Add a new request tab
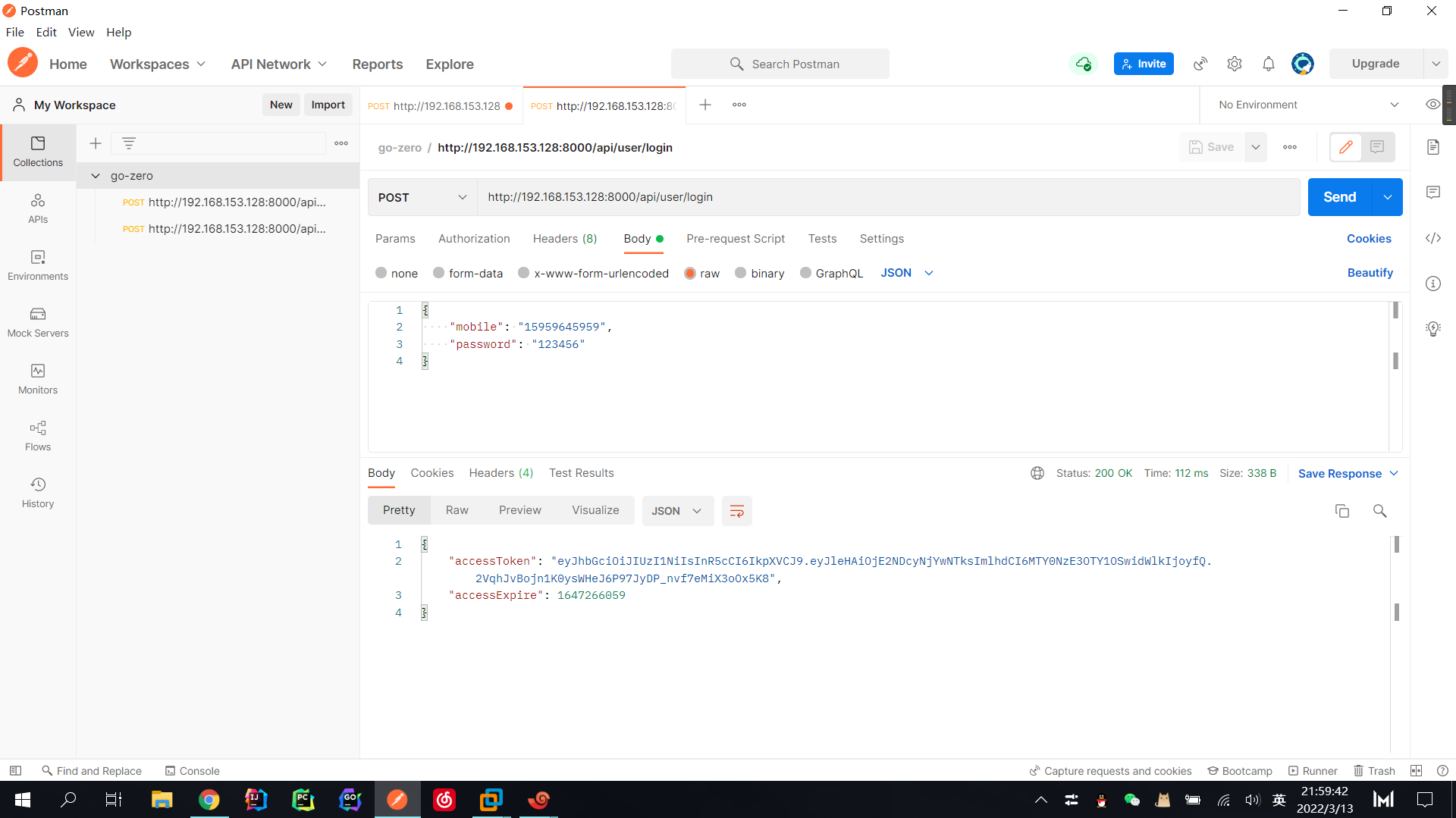Viewport: 1456px width, 818px height. (705, 105)
